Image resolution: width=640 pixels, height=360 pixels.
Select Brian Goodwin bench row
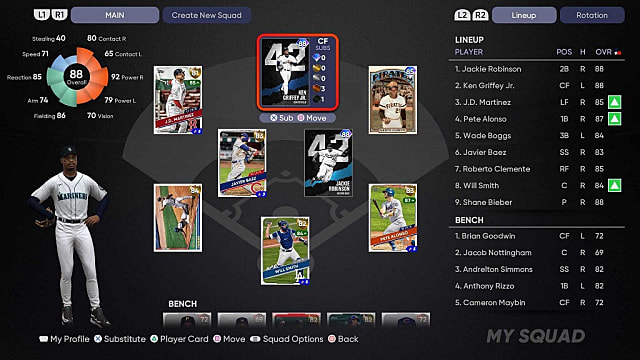[x=537, y=236]
